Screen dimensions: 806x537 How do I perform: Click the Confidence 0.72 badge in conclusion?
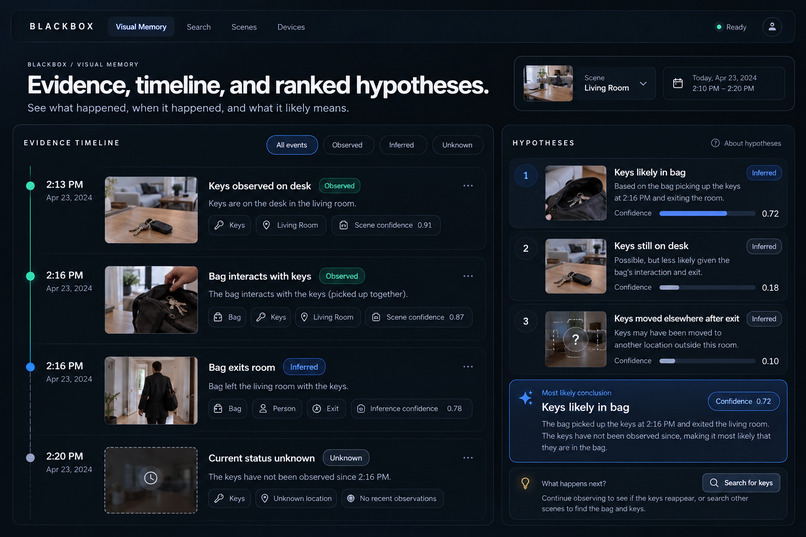point(743,401)
